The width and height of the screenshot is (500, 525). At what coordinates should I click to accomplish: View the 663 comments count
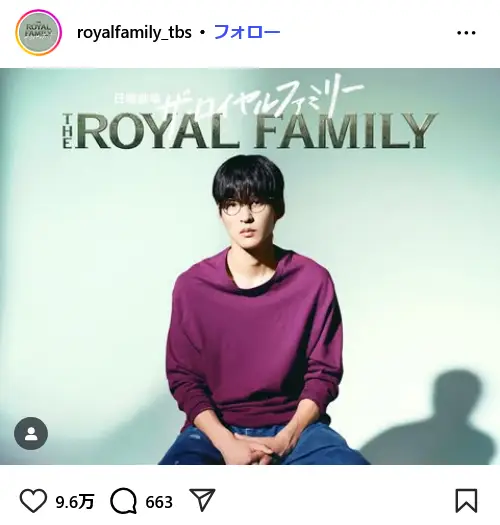(x=159, y=502)
